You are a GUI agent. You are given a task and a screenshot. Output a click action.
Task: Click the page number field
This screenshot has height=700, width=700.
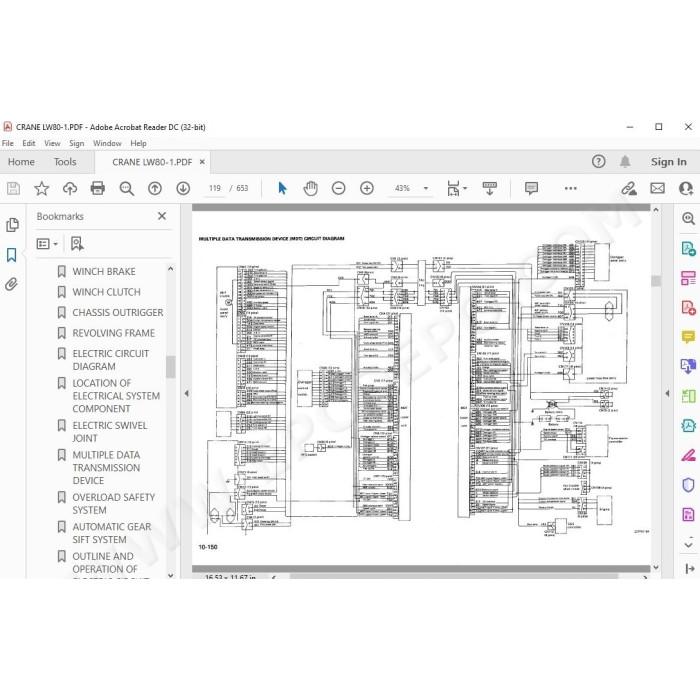215,188
